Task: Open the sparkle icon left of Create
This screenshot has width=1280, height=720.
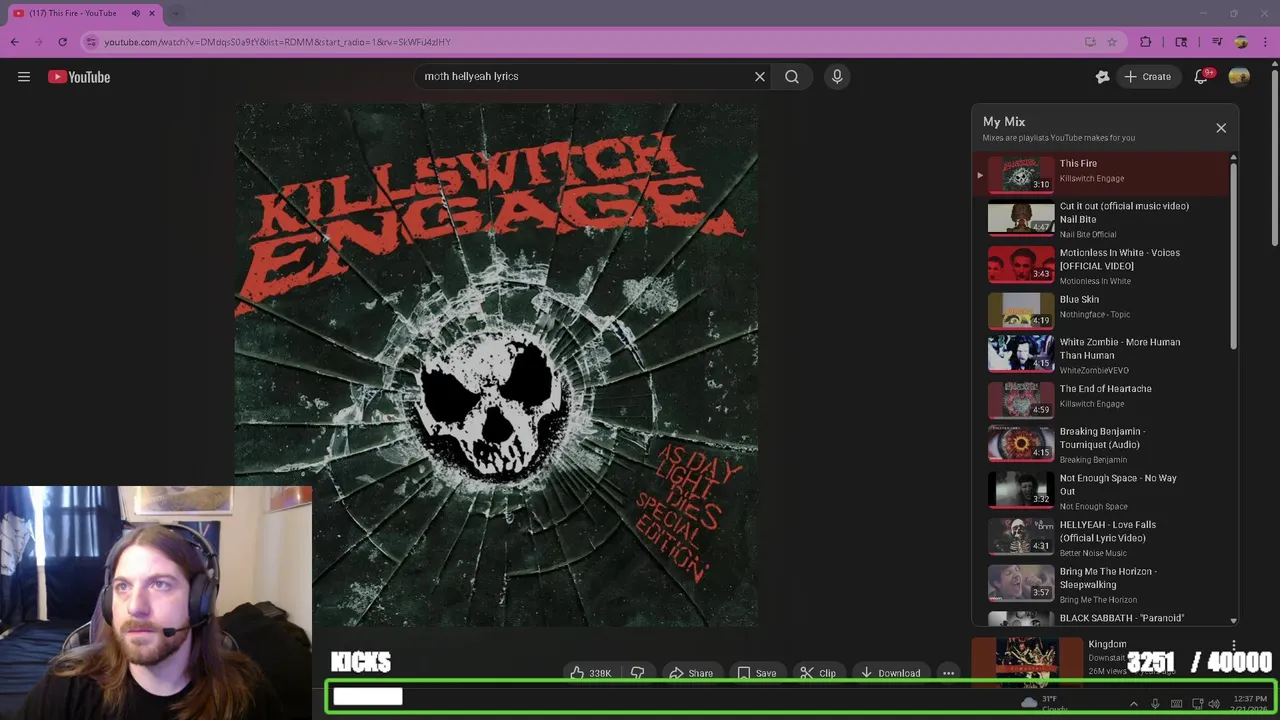Action: (x=1102, y=76)
